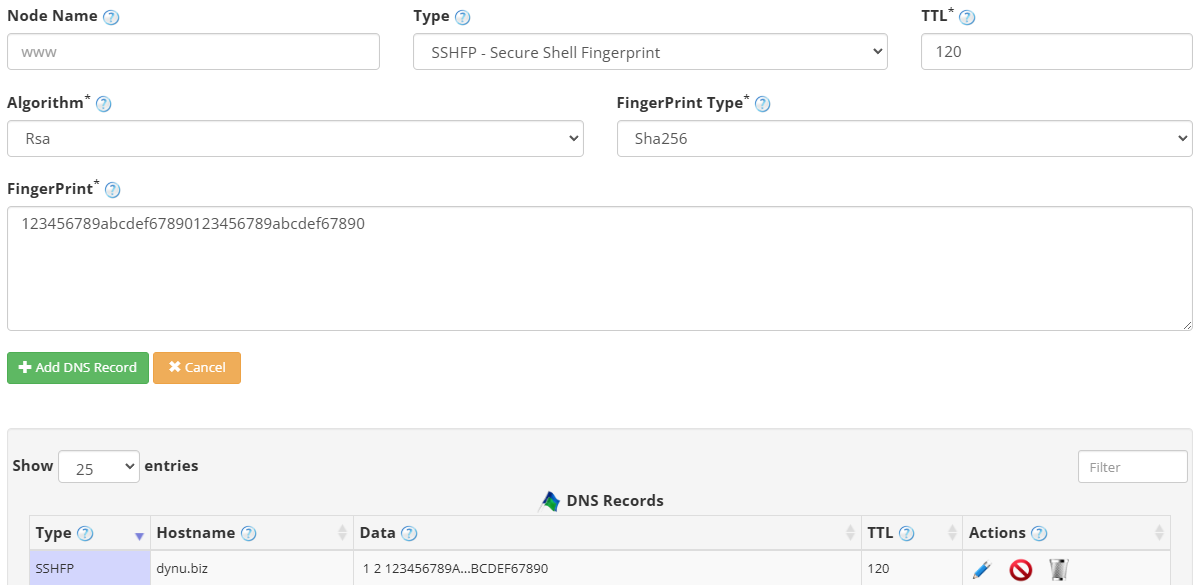The width and height of the screenshot is (1204, 585).
Task: Cancel the DNS record form
Action: (197, 367)
